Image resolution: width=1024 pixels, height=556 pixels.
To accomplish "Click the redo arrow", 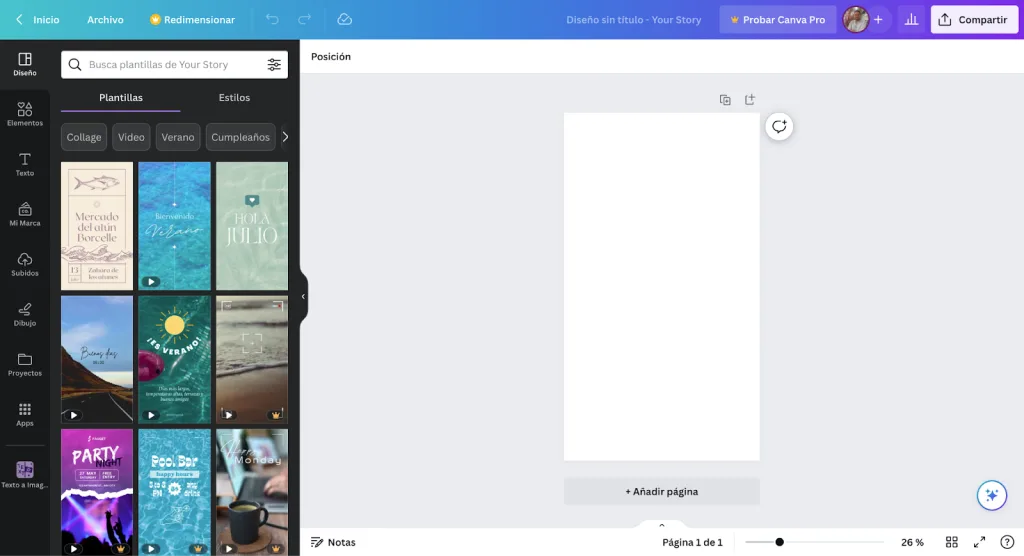I will pos(304,20).
